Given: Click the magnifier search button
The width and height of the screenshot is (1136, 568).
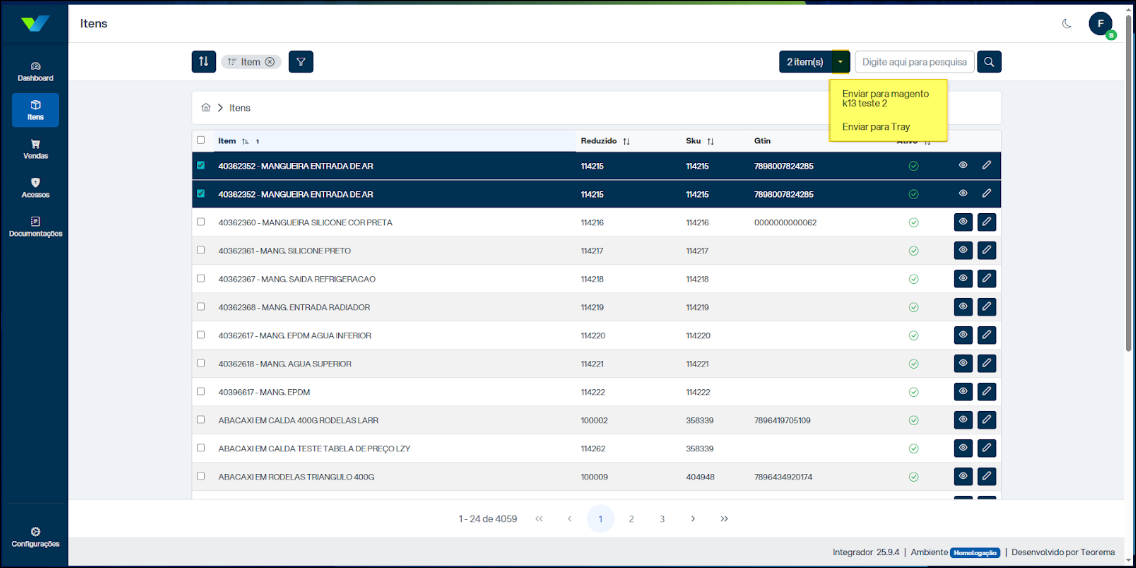Looking at the screenshot, I should click(x=989, y=62).
